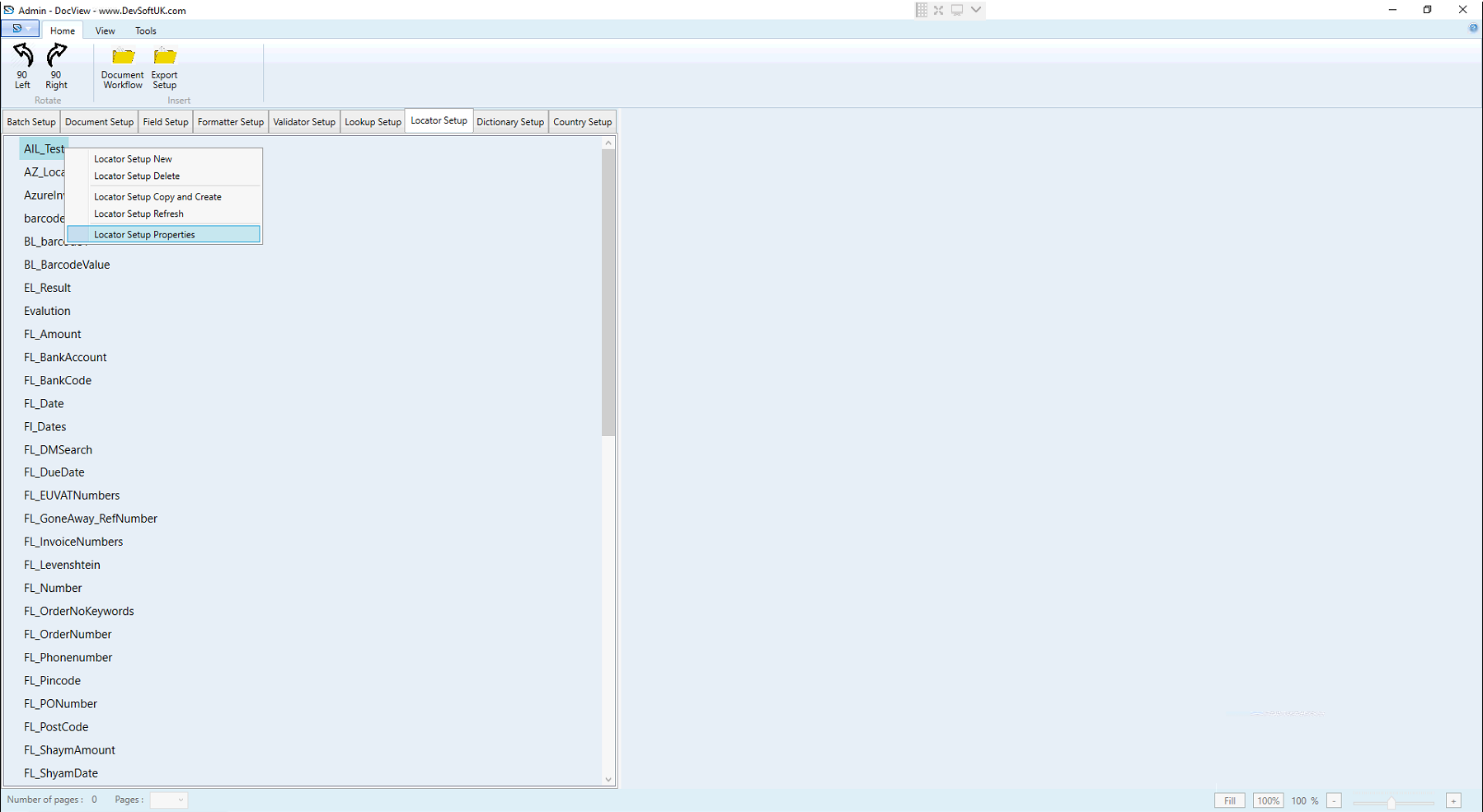Click the monitor display icon on the title bar

[956, 9]
